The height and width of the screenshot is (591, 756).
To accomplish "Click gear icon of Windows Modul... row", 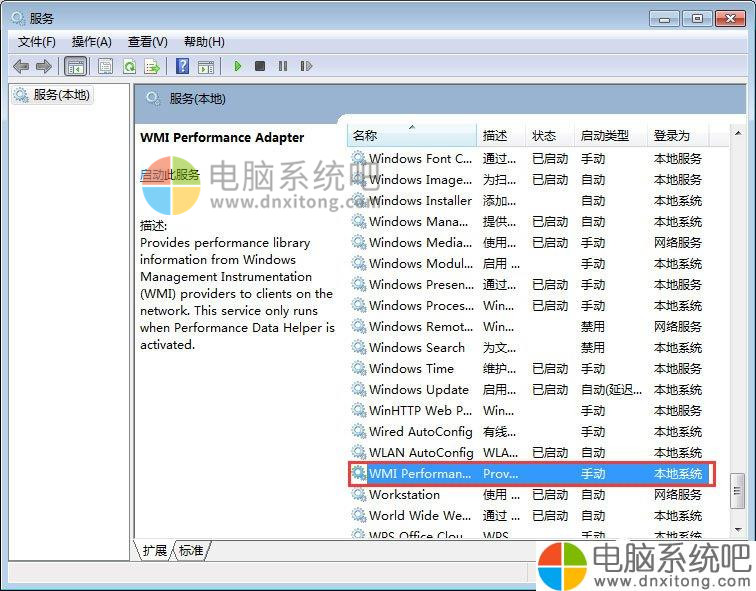I will [x=359, y=263].
